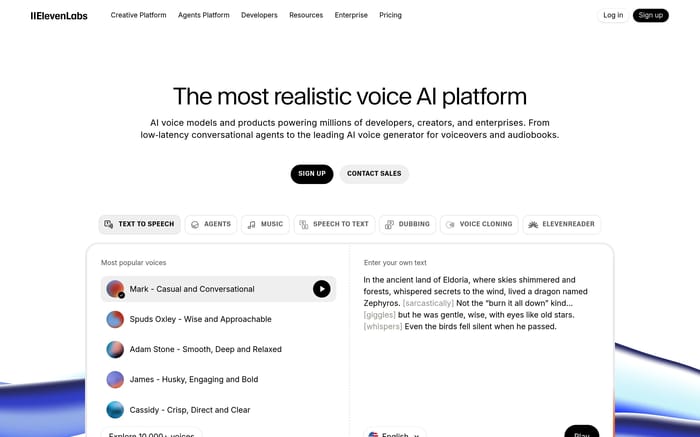Open the Voice Cloning tab

479,224
